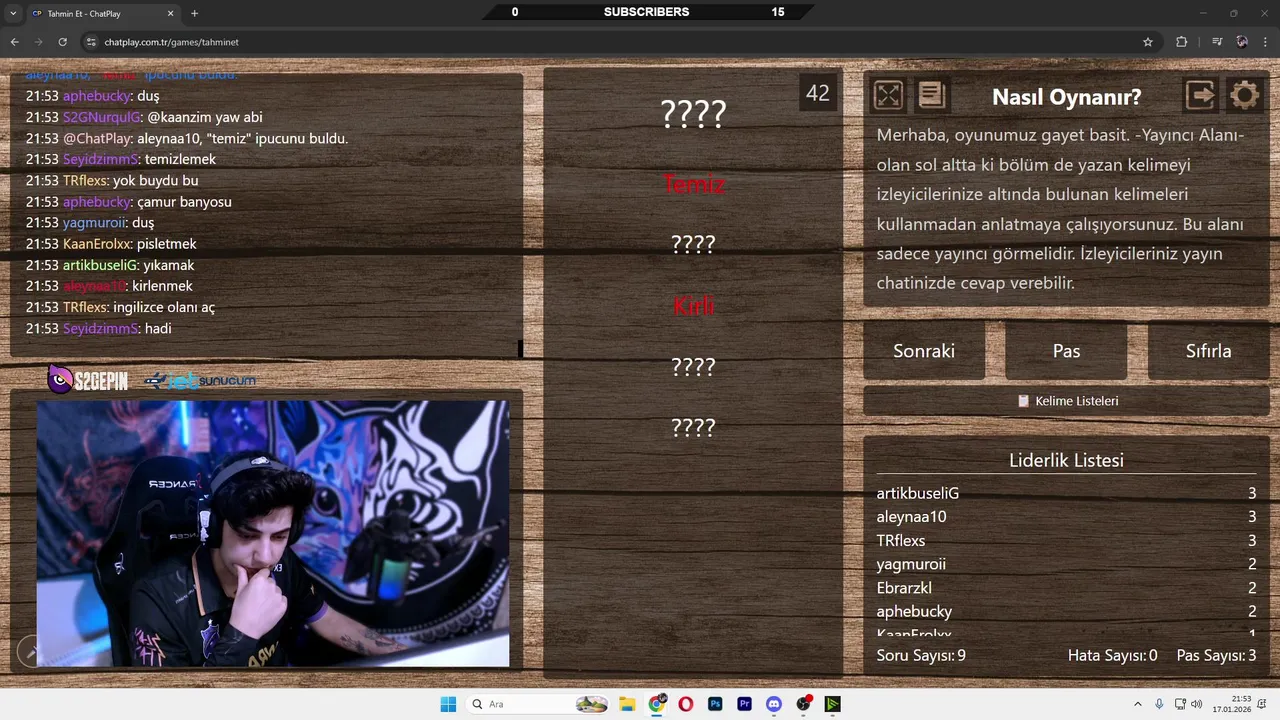Click the chat message "kirlenmek"
The height and width of the screenshot is (720, 1280).
click(x=162, y=286)
